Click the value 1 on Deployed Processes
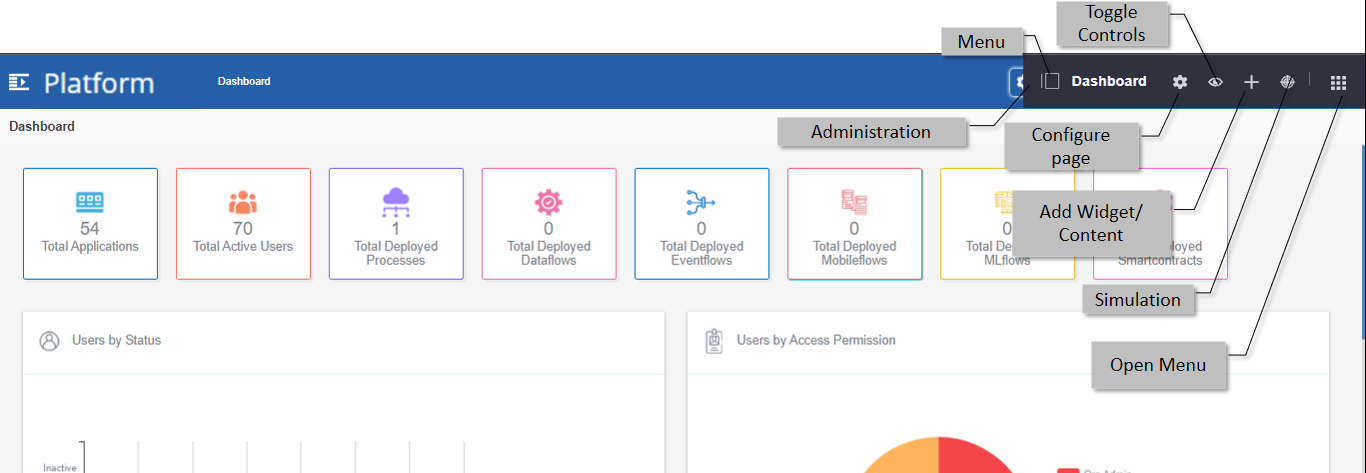Viewport: 1366px width, 473px height. pos(396,229)
